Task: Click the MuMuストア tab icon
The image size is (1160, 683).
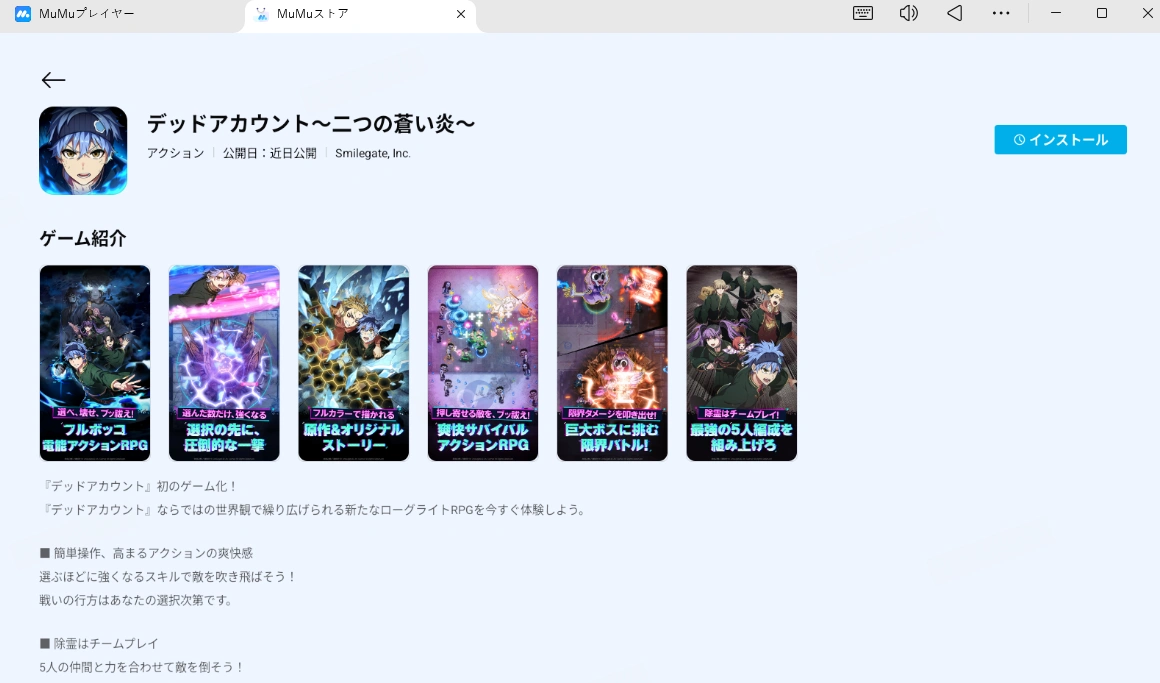Action: pos(261,14)
